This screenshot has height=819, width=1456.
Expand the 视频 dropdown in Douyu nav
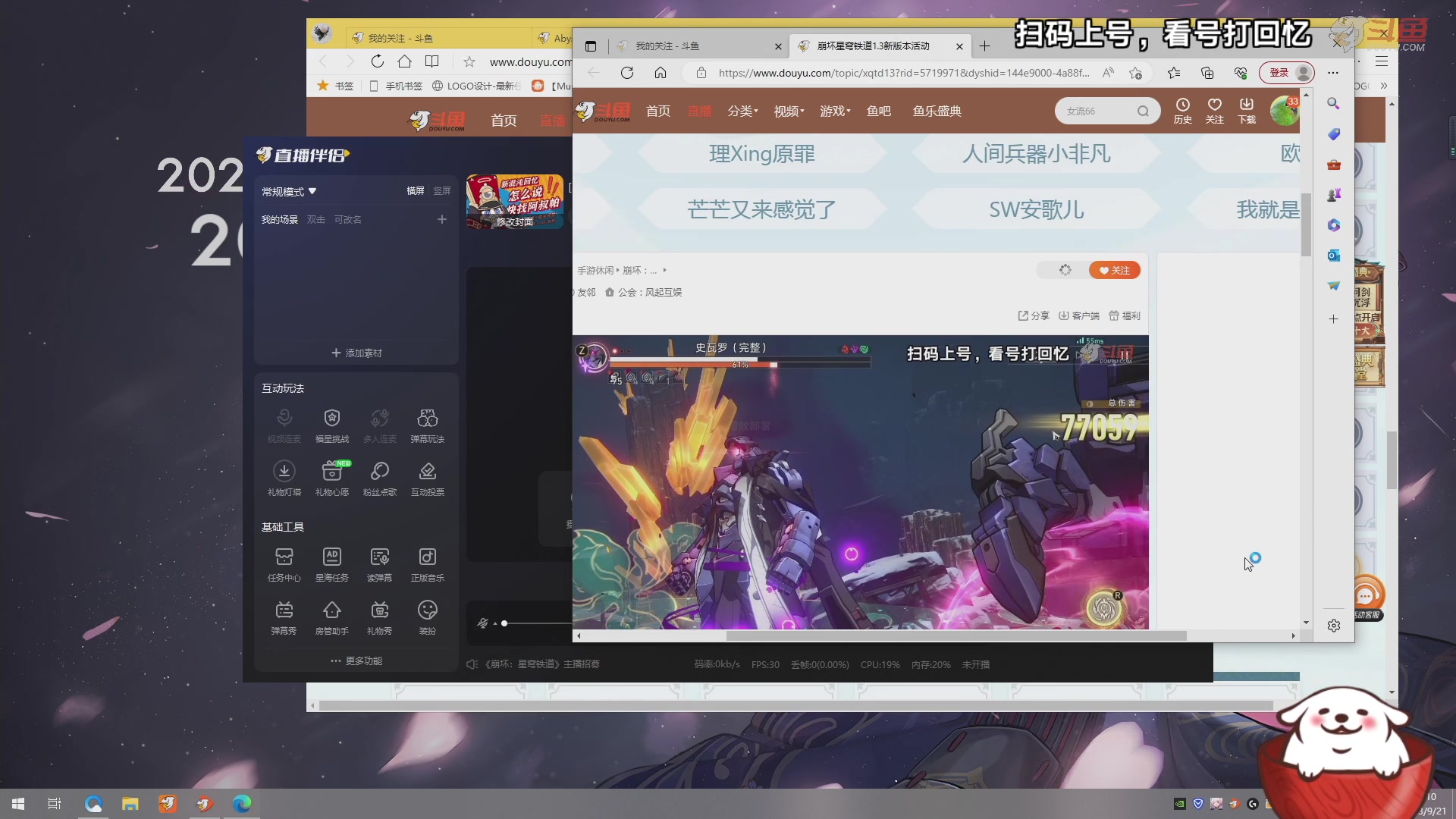coord(789,111)
